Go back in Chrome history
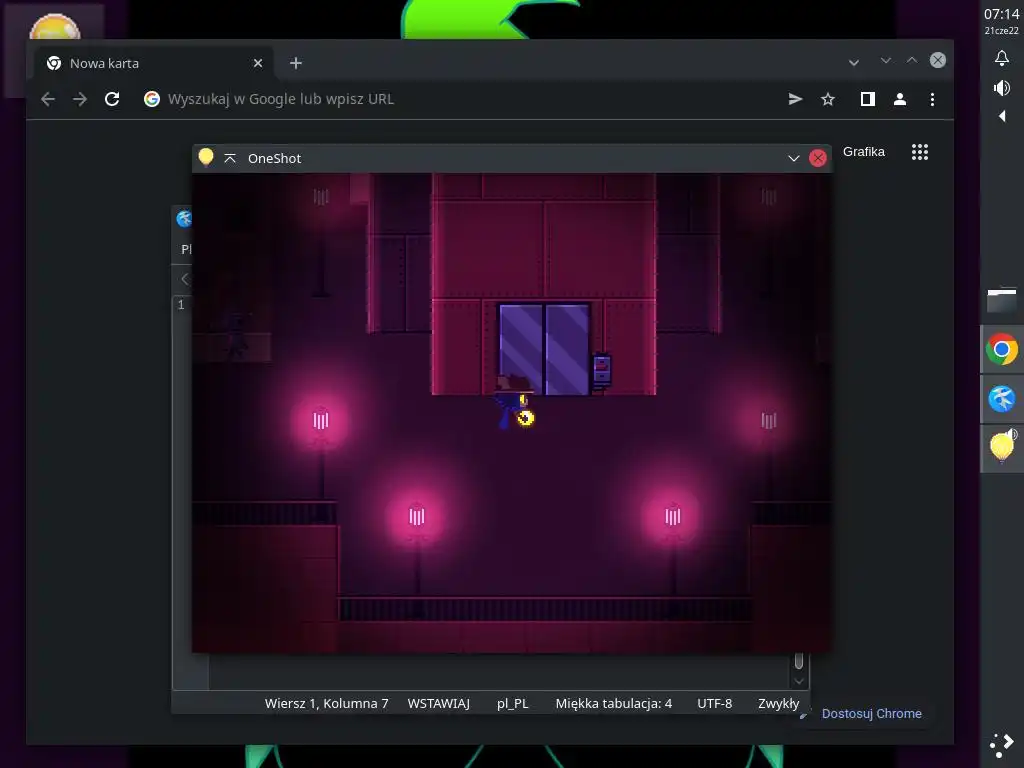 click(x=48, y=99)
